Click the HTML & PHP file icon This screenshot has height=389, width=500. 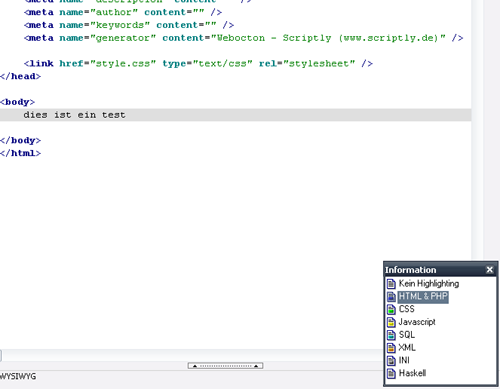click(391, 297)
